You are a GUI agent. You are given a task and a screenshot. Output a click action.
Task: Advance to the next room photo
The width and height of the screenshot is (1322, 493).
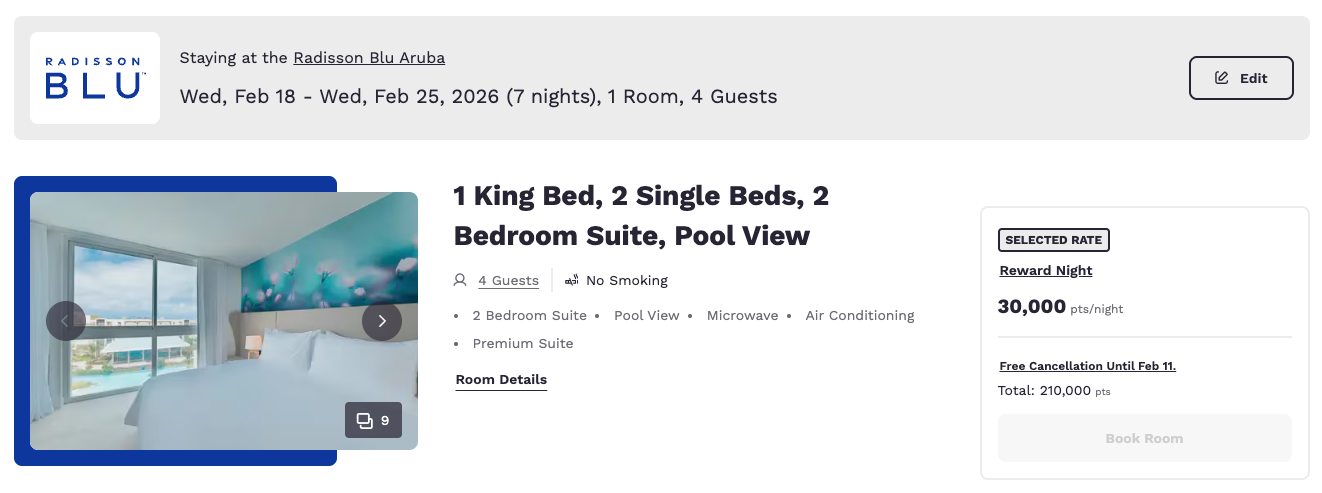point(382,321)
